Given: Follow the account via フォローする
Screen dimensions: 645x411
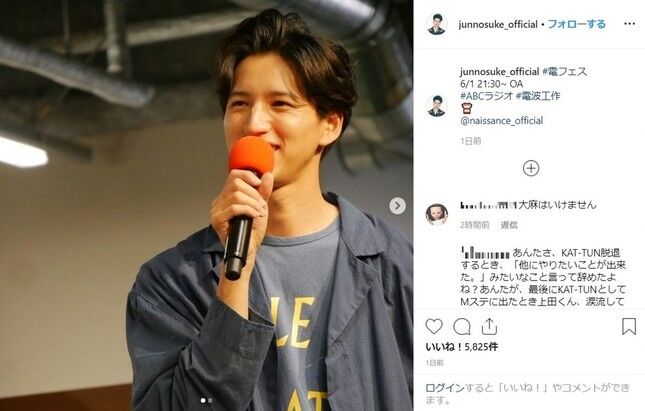Looking at the screenshot, I should (x=576, y=24).
